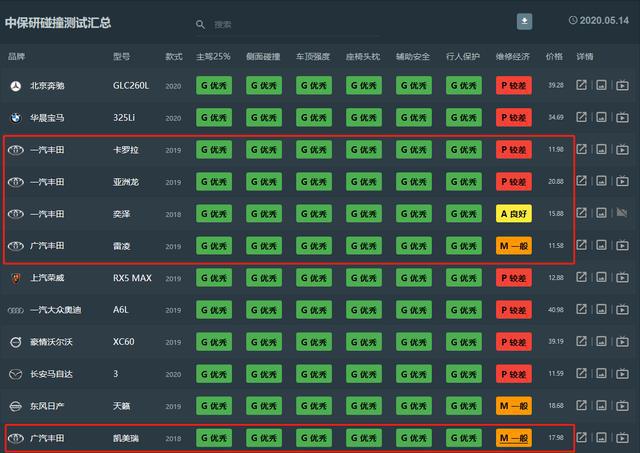Play video icon for 天籁 row

click(622, 405)
